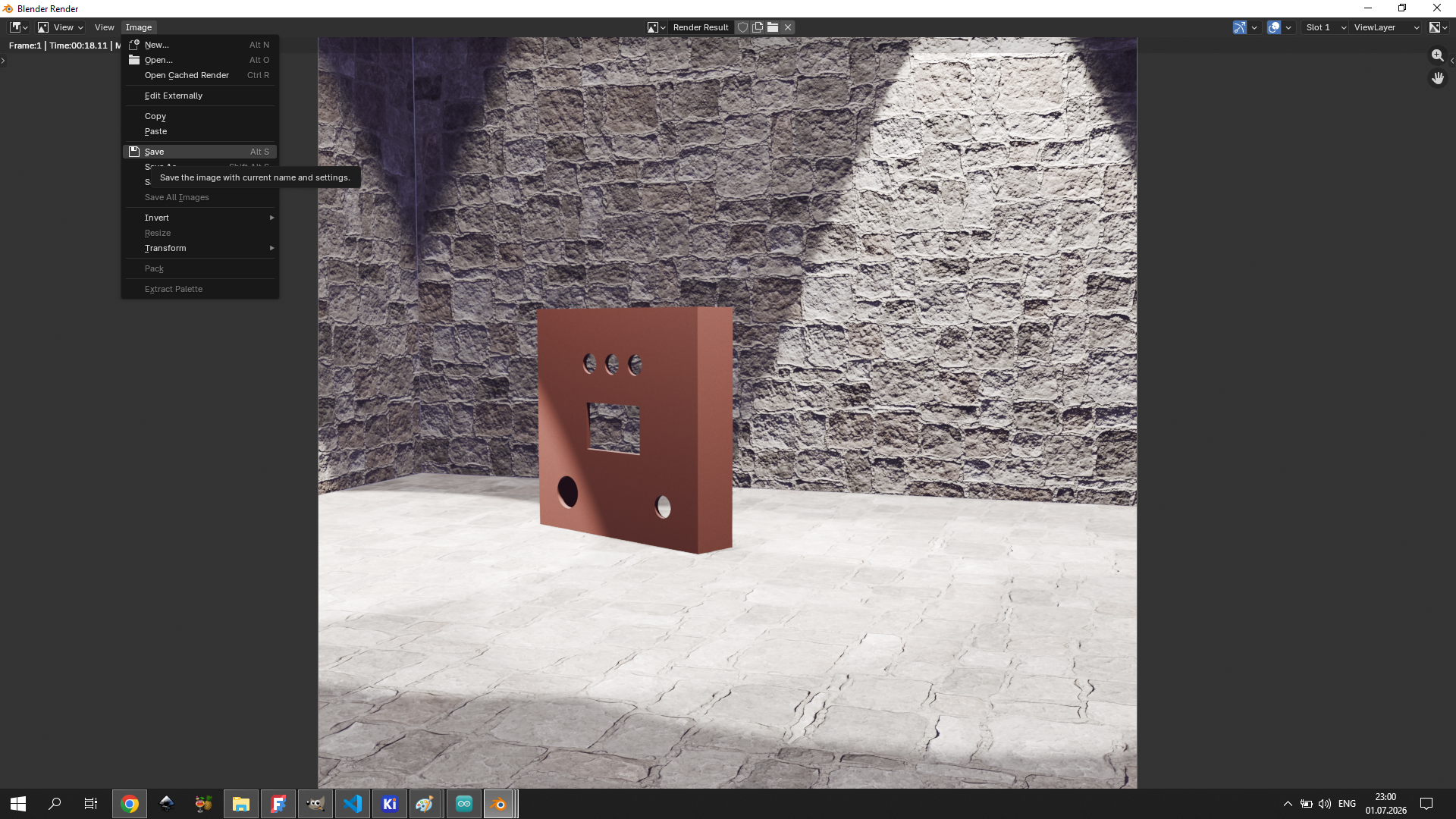This screenshot has width=1456, height=819.
Task: Switch to Blender on the taskbar
Action: pos(500,804)
